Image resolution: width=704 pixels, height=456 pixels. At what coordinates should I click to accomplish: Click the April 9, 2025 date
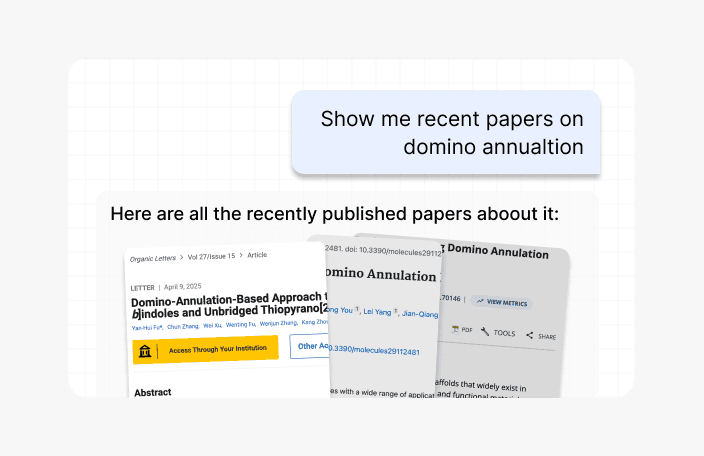click(x=182, y=286)
